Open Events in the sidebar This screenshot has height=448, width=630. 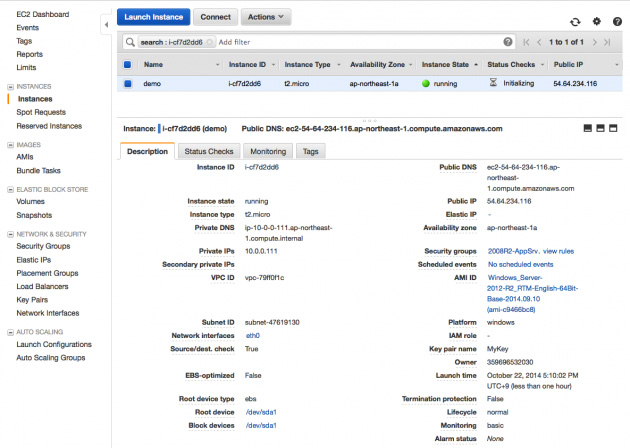tap(27, 28)
